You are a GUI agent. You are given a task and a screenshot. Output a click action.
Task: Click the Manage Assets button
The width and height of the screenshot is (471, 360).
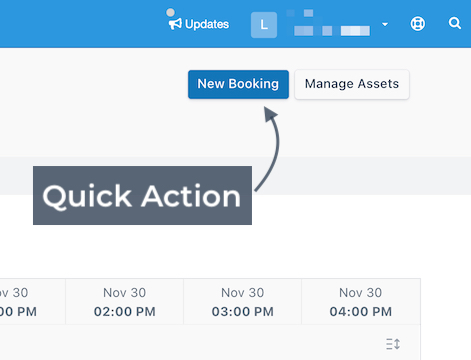pyautogui.click(x=352, y=84)
